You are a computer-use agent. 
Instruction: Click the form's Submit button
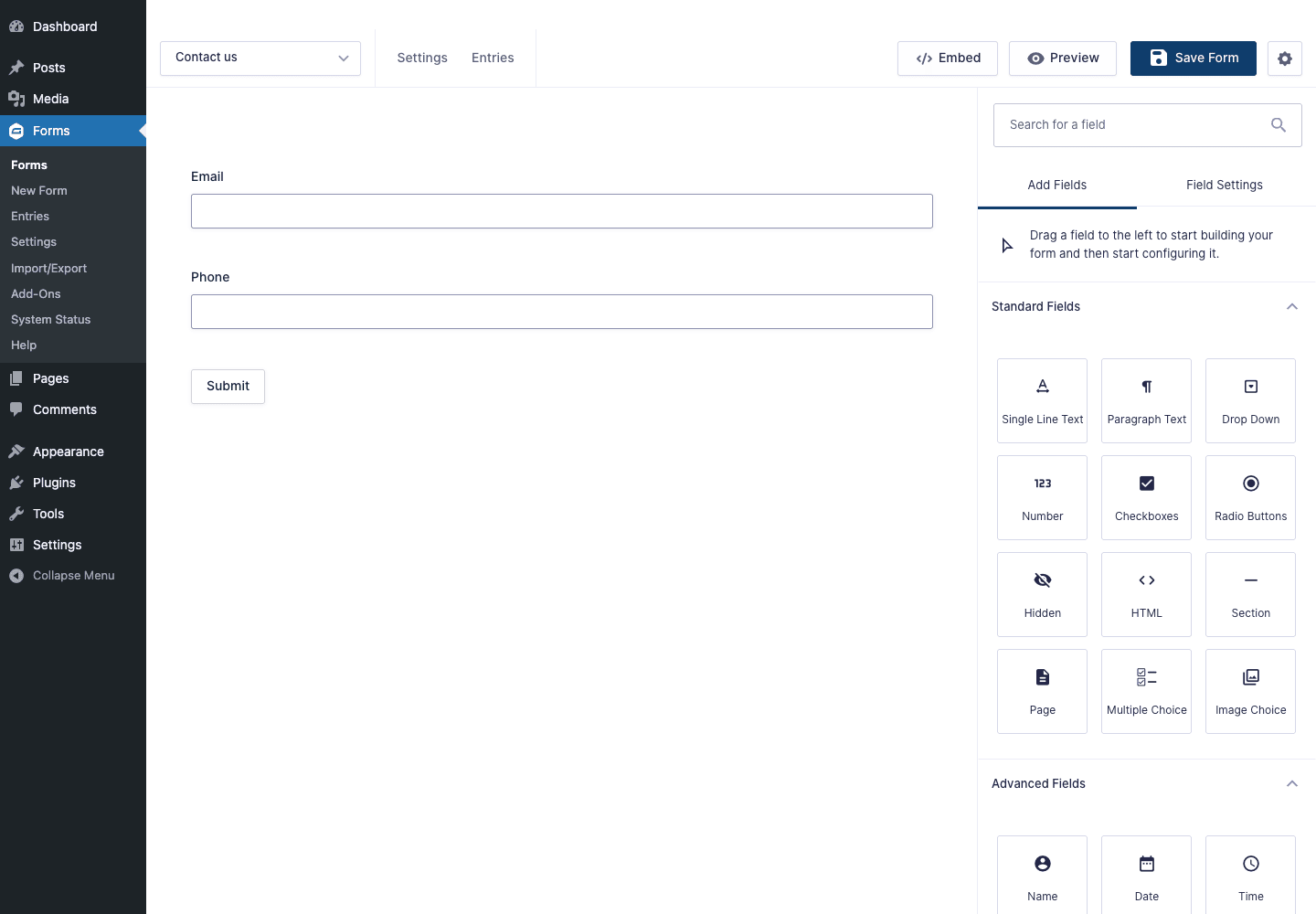228,387
